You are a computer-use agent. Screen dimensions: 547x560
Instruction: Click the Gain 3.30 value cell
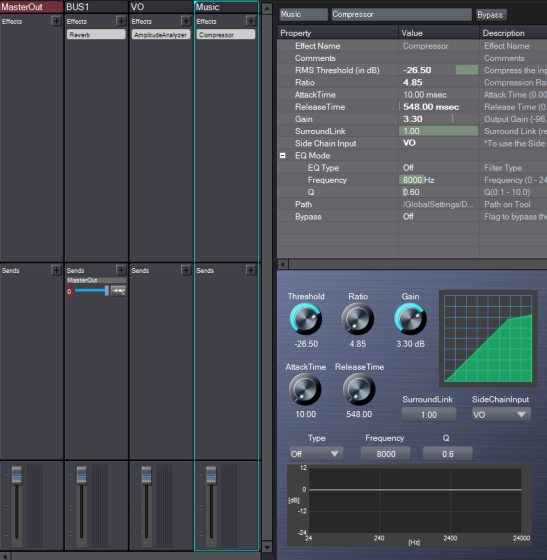pos(438,119)
